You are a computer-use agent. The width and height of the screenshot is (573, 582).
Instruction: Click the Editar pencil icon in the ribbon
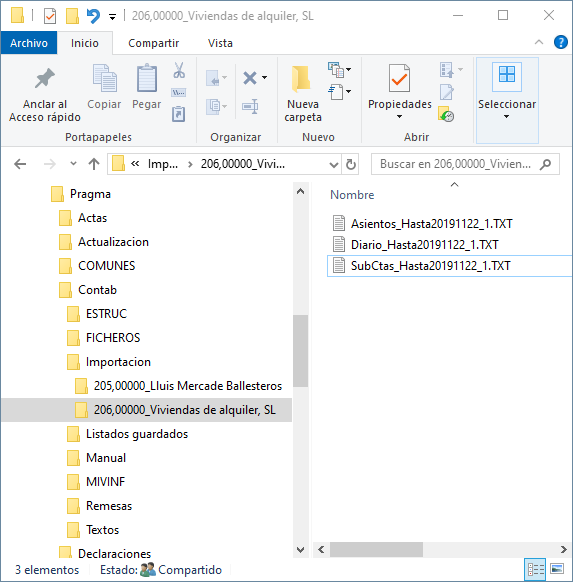click(x=447, y=92)
